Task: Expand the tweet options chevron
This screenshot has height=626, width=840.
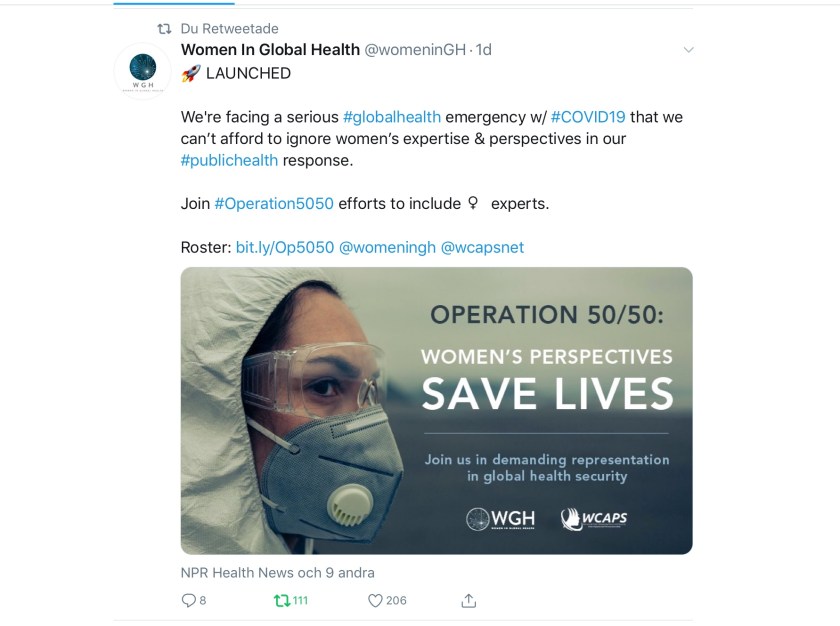Action: tap(688, 50)
